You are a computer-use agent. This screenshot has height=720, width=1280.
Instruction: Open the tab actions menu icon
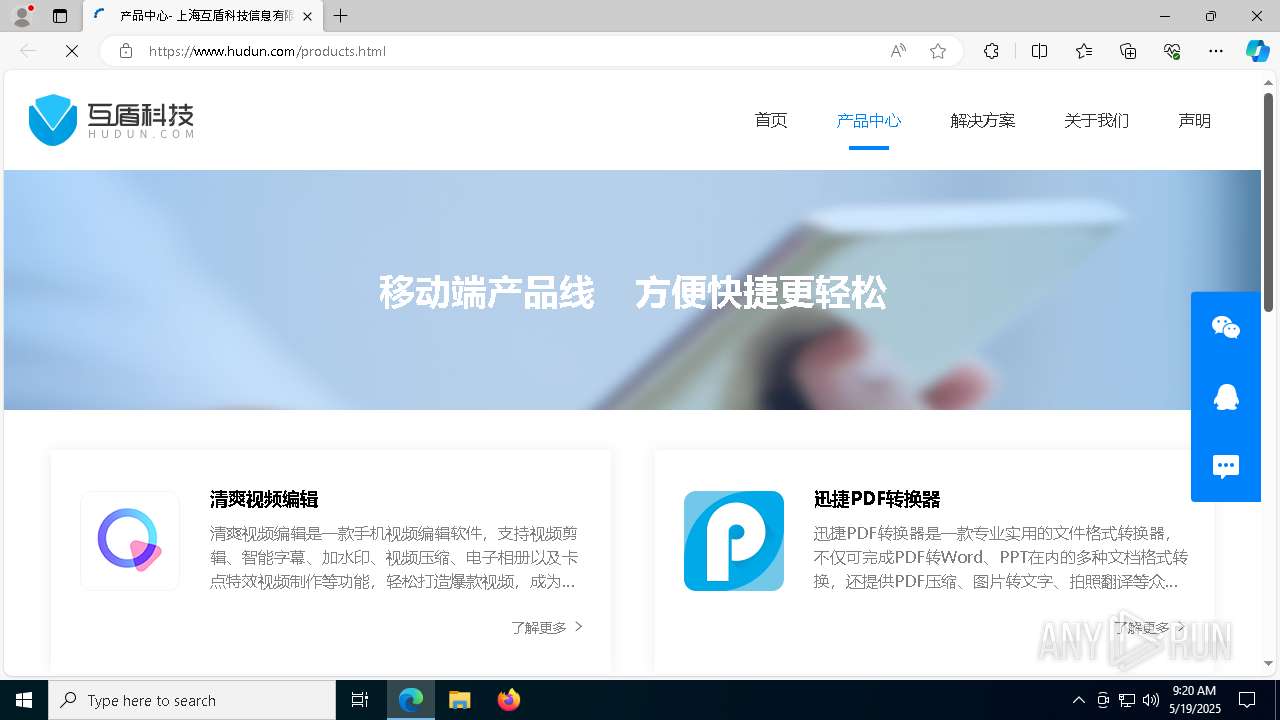(60, 16)
